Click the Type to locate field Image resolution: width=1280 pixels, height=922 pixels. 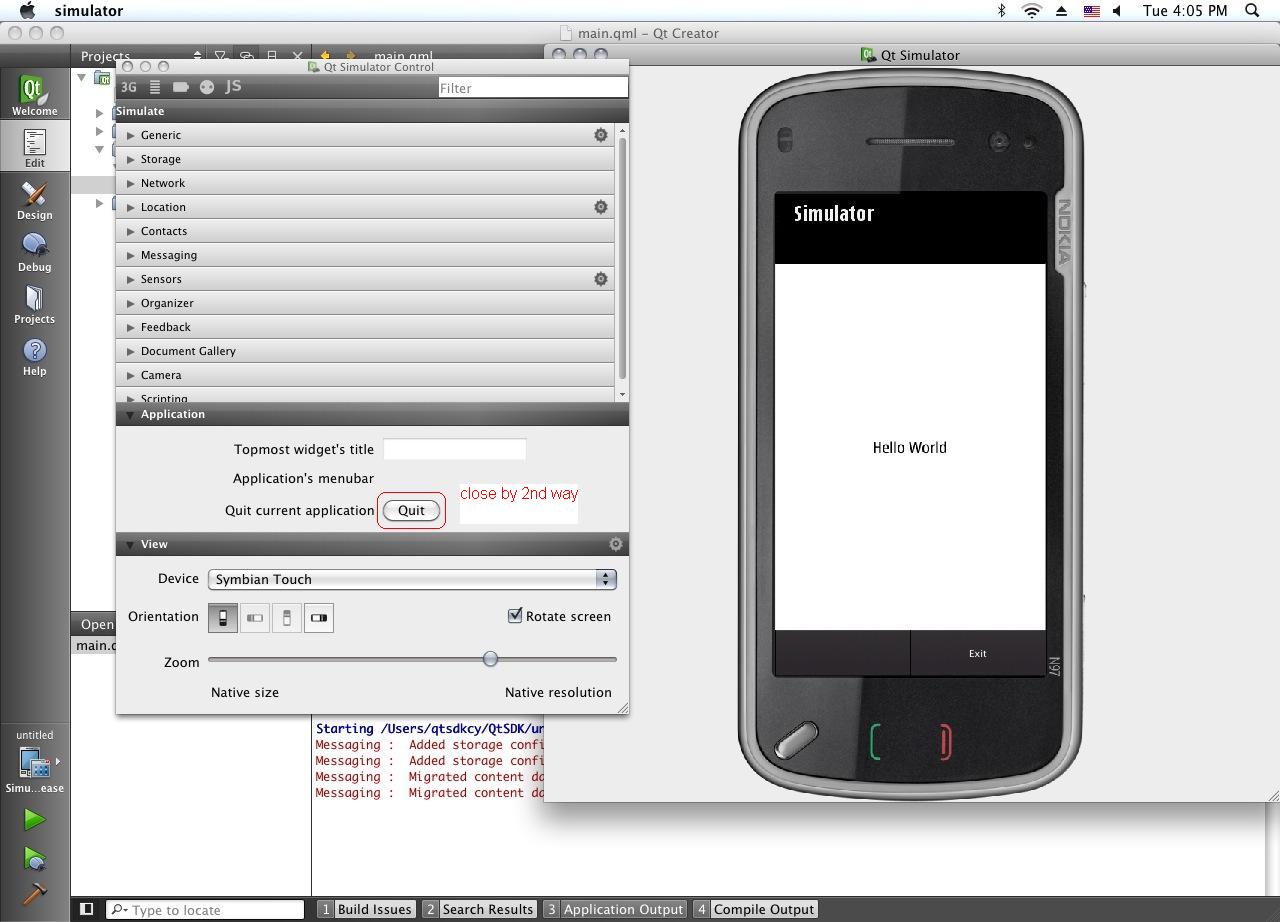click(205, 909)
